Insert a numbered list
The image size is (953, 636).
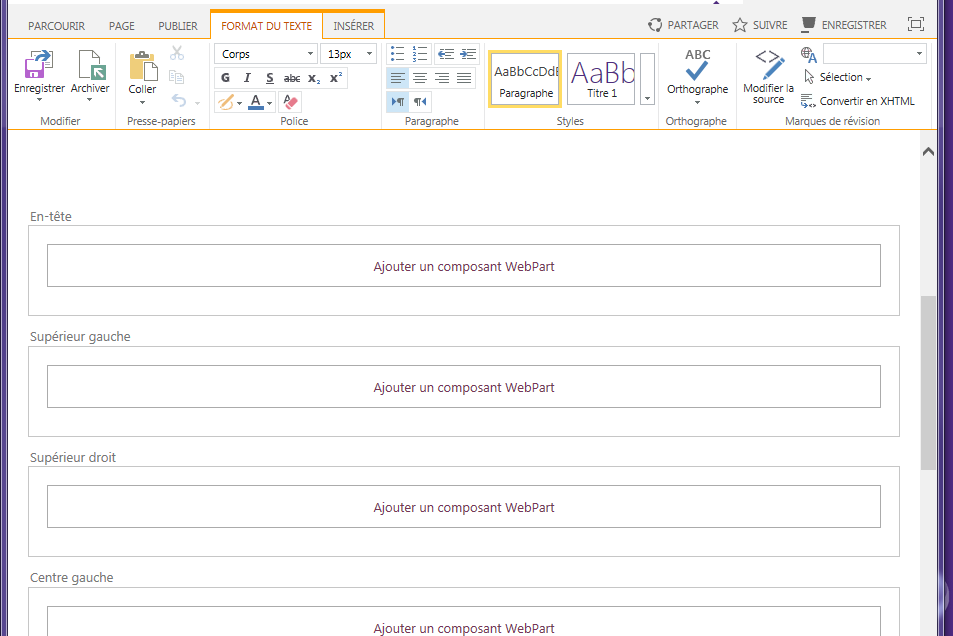420,54
